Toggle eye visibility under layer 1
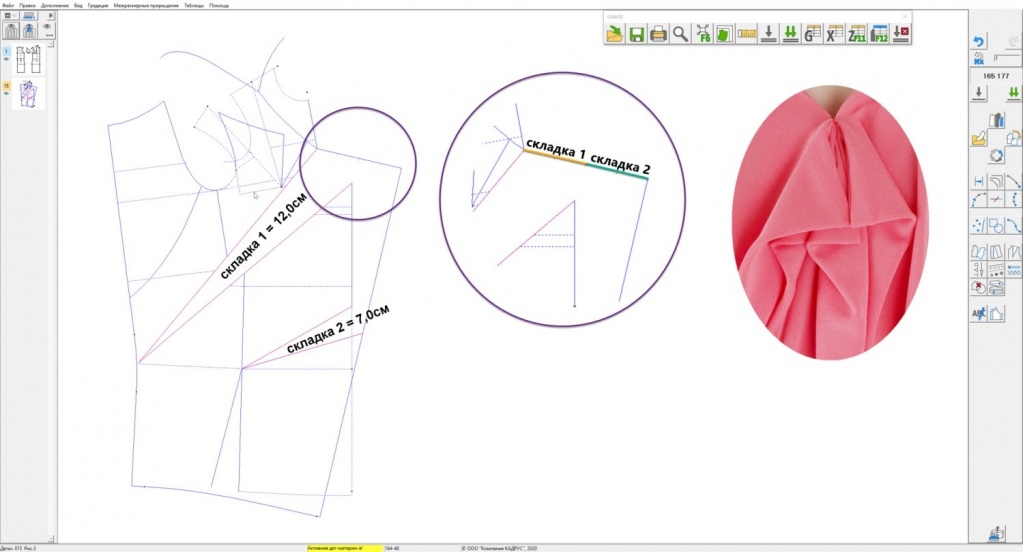1023x552 pixels. (6, 59)
